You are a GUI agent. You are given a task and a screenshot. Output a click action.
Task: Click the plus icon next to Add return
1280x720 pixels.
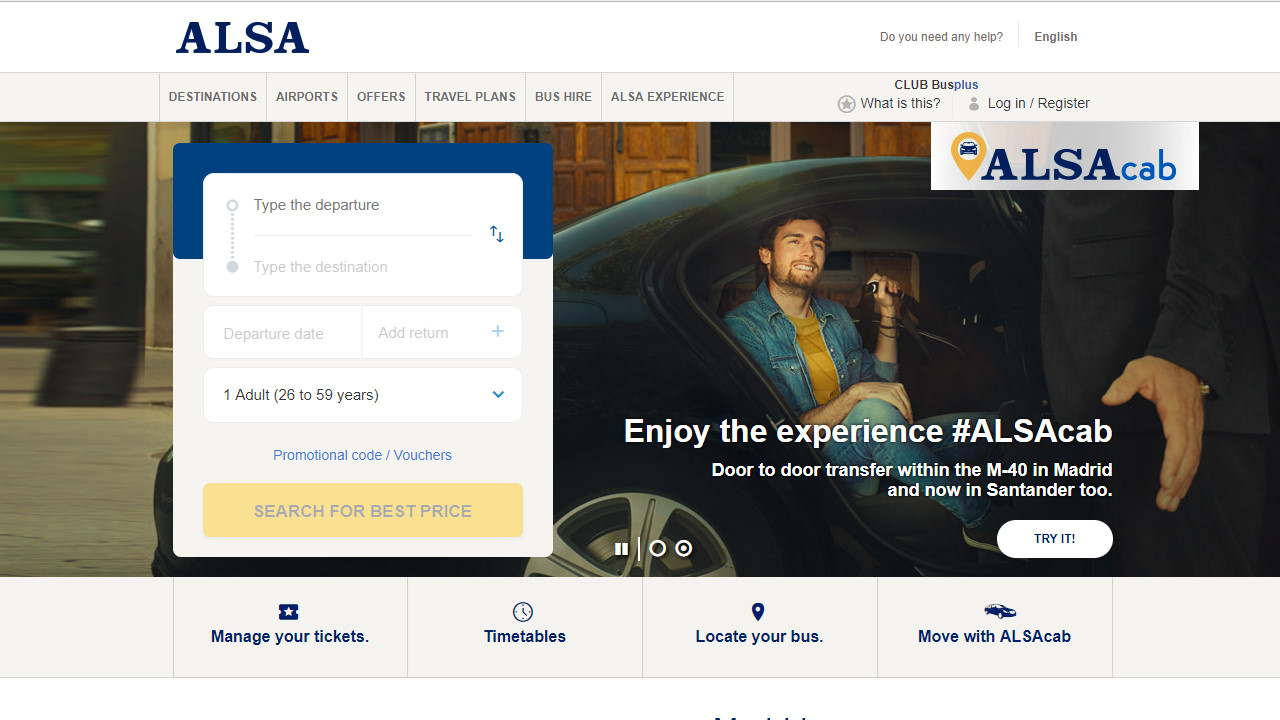click(497, 331)
